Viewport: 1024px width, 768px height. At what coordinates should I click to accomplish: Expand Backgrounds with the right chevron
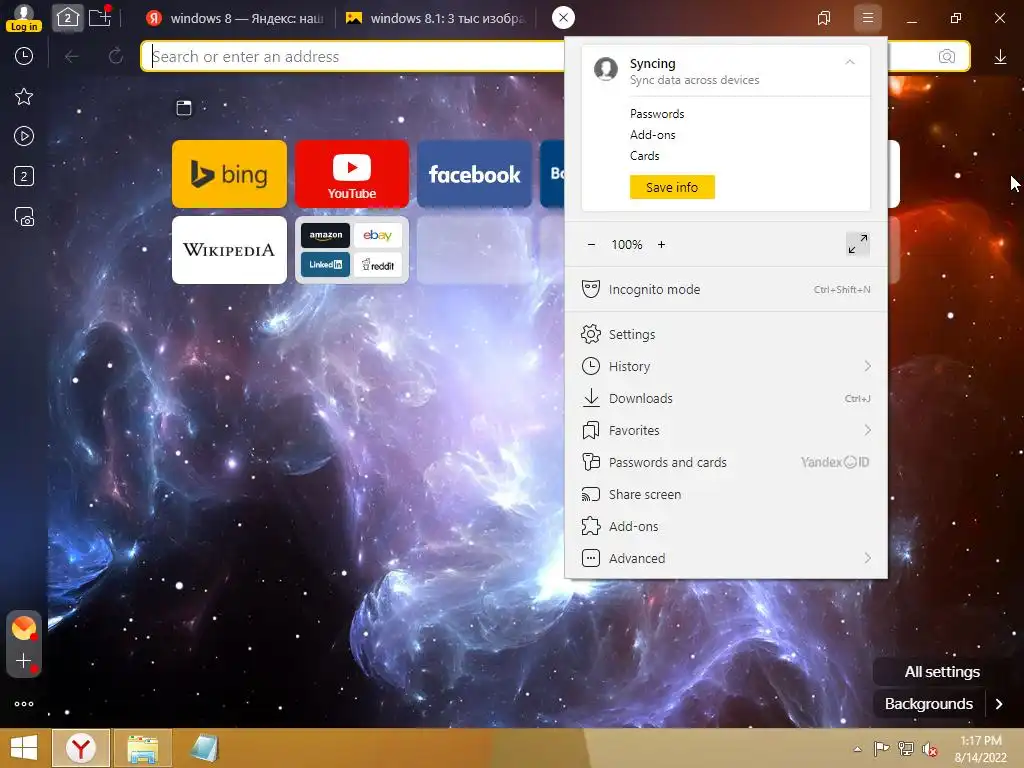999,704
